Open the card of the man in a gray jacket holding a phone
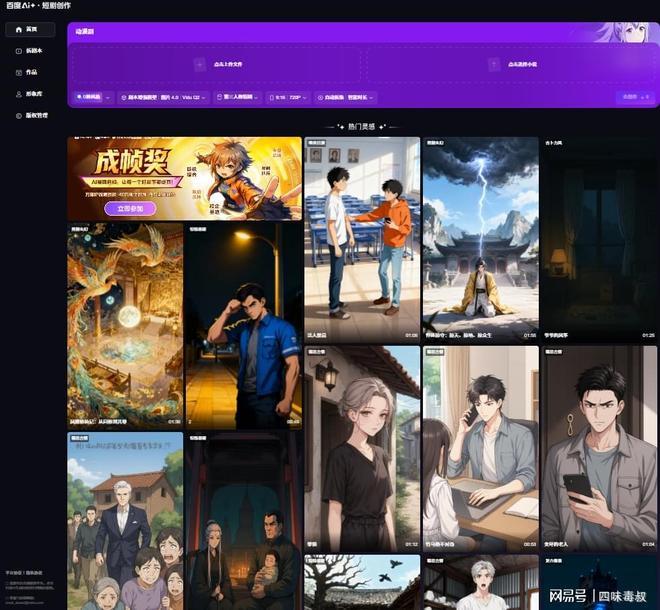This screenshot has height=610, width=660. point(599,449)
